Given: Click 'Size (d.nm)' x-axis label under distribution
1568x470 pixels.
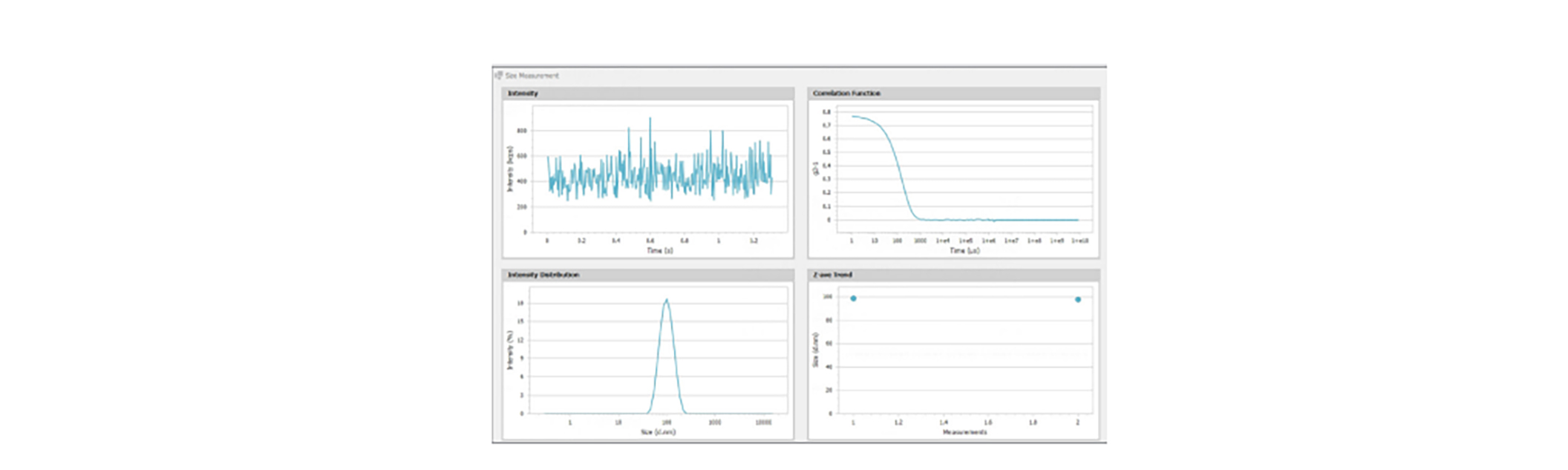Looking at the screenshot, I should tap(659, 432).
